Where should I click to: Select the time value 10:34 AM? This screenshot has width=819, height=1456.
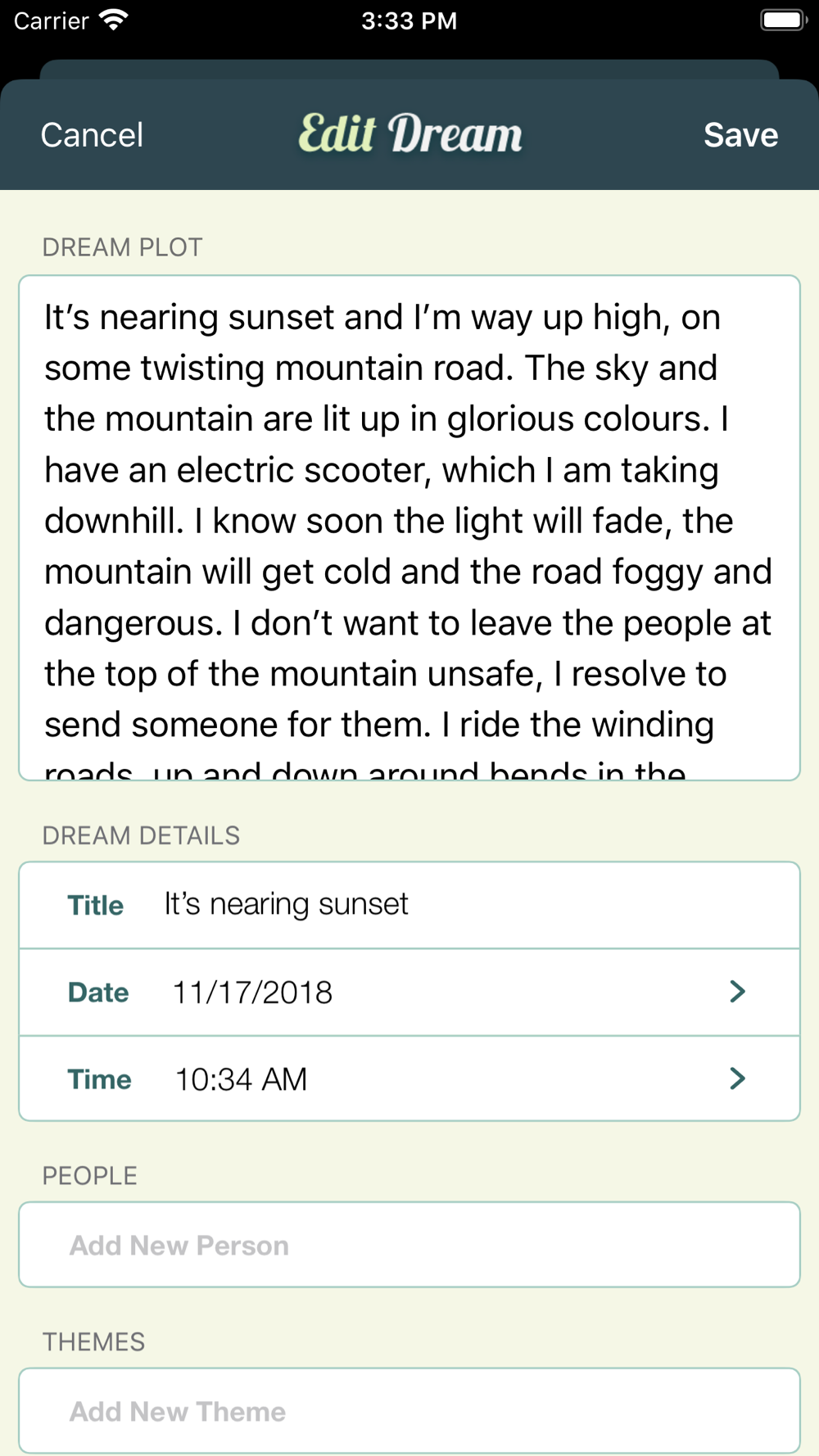242,1079
